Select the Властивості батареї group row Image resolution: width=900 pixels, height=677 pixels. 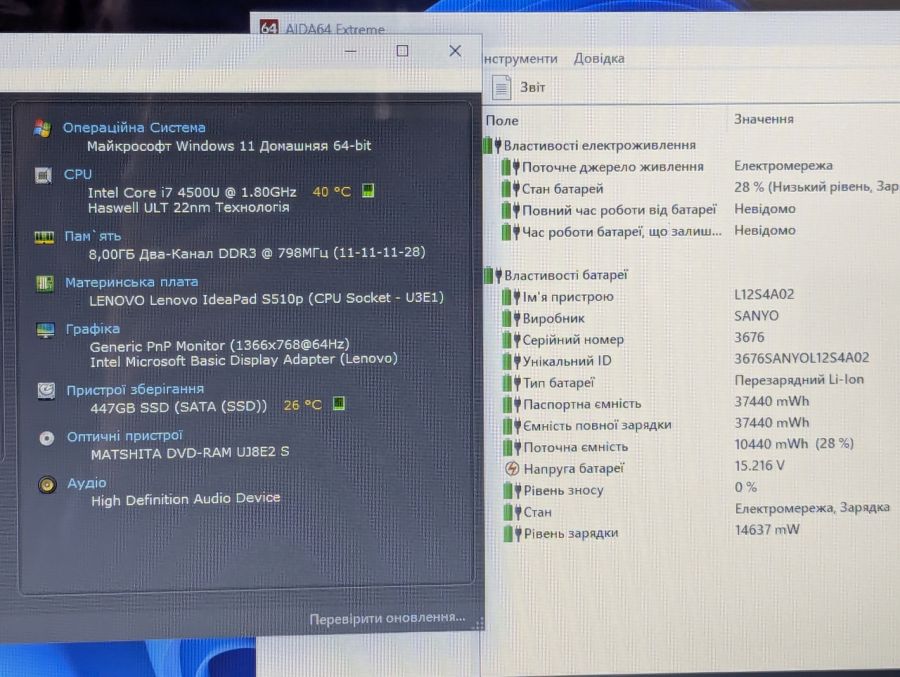[557, 275]
